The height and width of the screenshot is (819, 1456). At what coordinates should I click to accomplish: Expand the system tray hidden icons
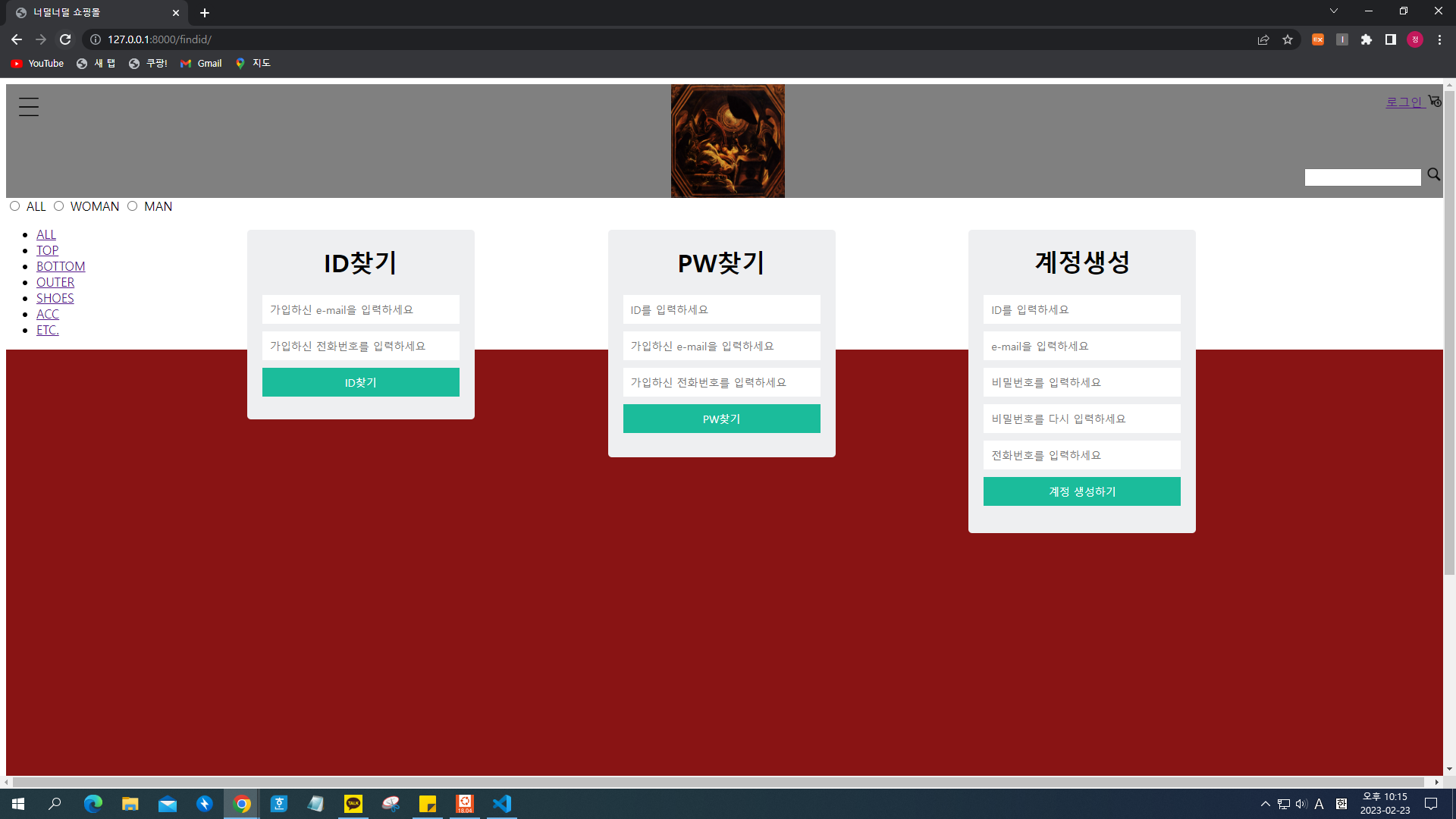[x=1265, y=804]
